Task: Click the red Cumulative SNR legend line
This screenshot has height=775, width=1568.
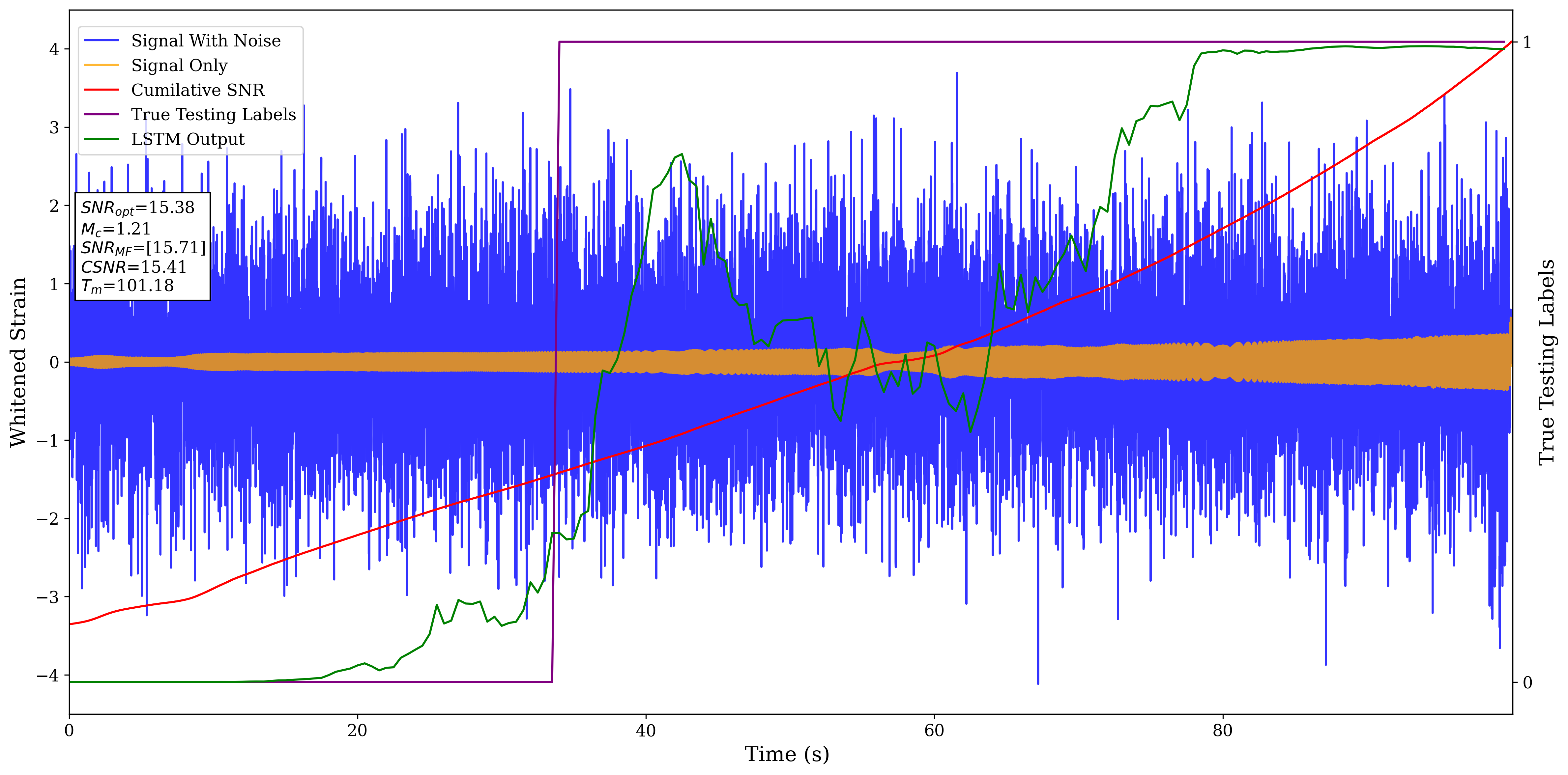Action: (x=101, y=90)
